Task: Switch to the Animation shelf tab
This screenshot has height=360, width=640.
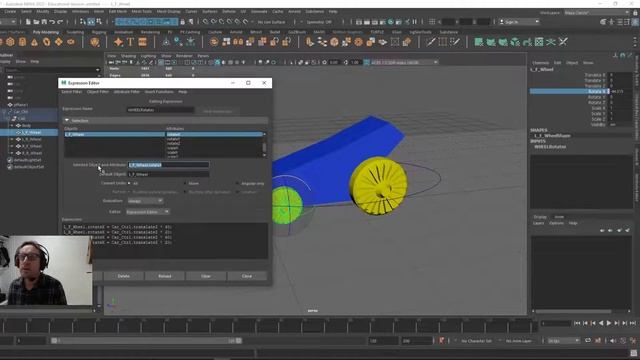Action: (x=123, y=32)
